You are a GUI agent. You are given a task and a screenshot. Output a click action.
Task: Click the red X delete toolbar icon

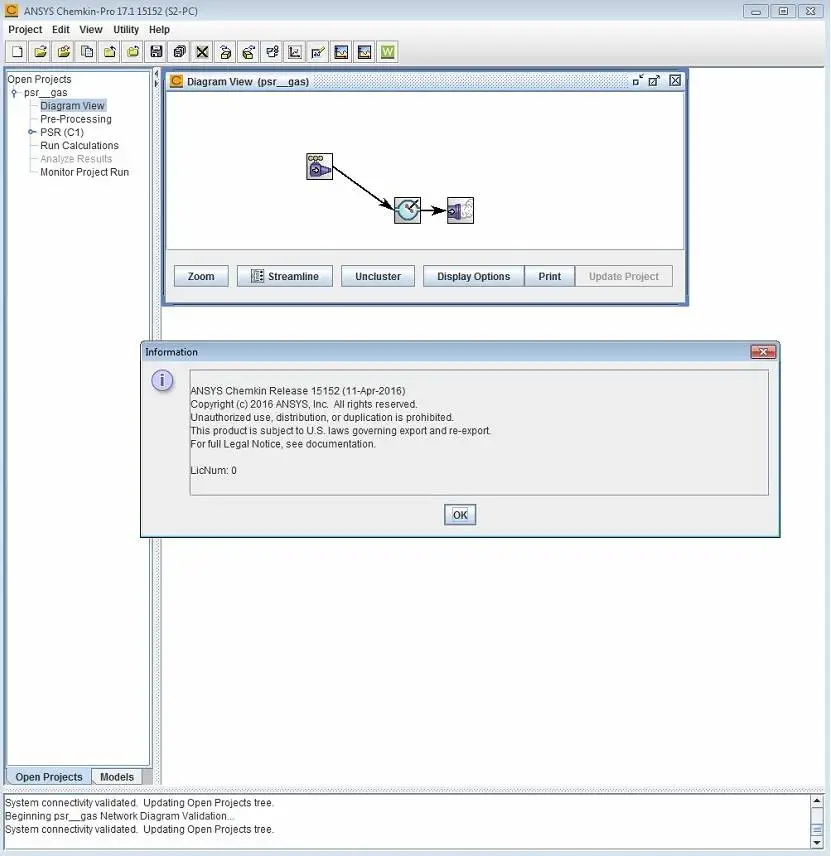pos(202,51)
